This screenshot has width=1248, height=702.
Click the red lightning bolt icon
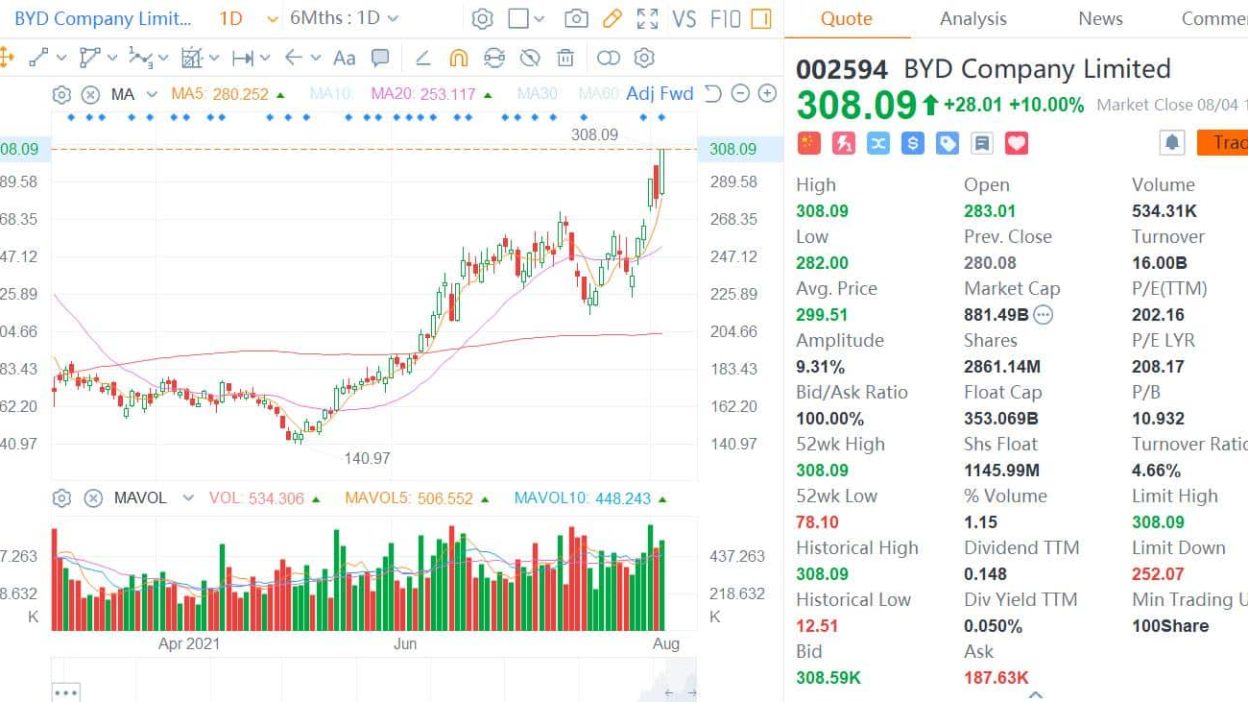coord(843,143)
